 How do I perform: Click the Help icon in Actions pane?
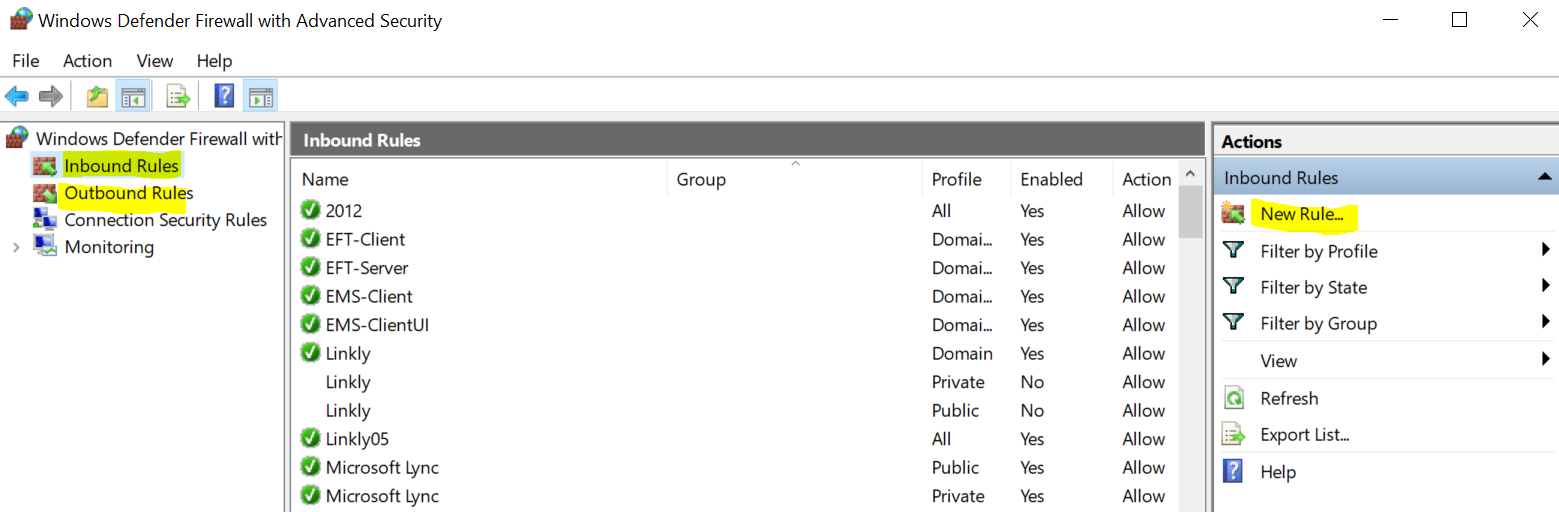point(1234,471)
